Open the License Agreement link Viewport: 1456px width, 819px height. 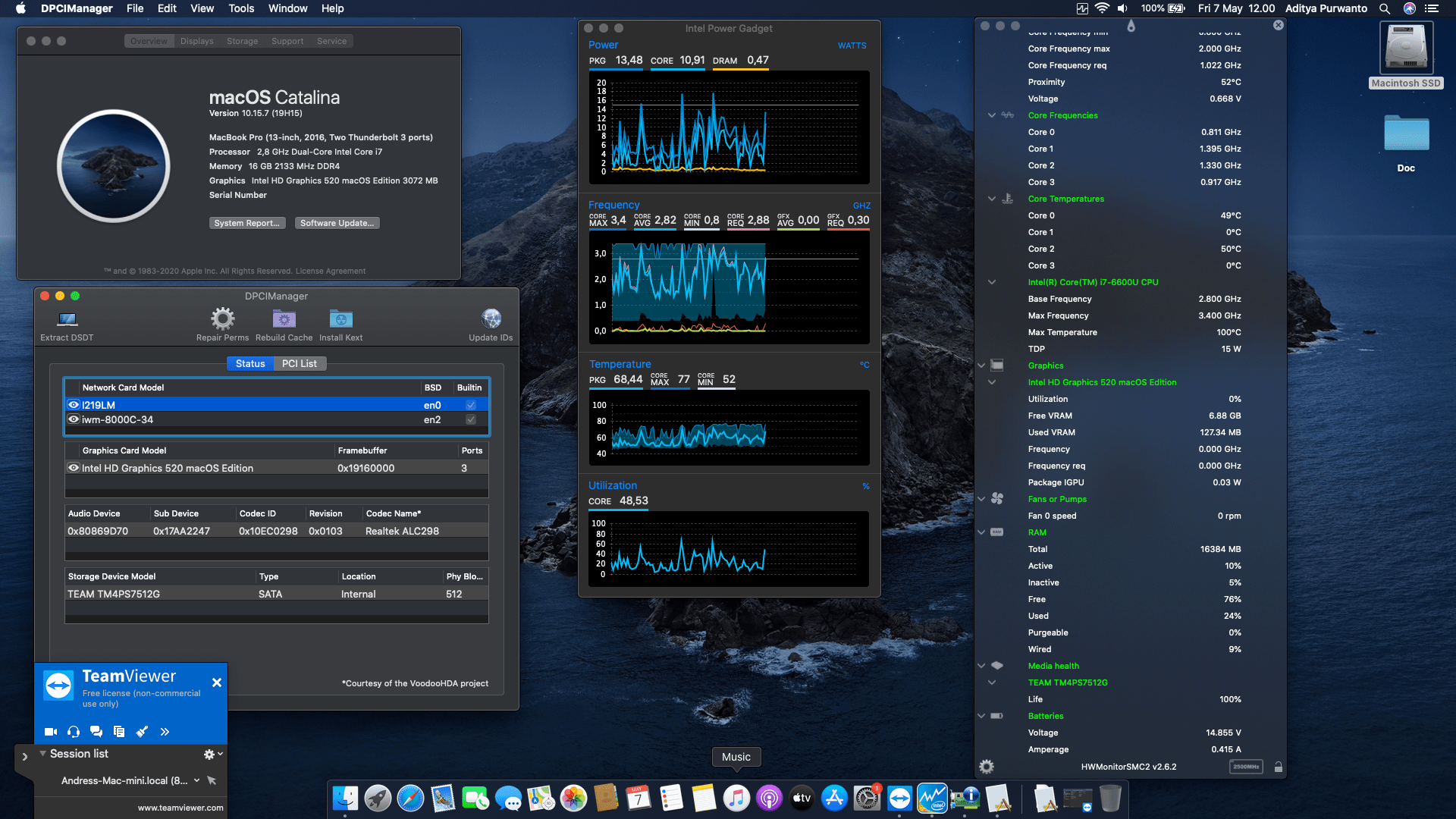pyautogui.click(x=330, y=271)
